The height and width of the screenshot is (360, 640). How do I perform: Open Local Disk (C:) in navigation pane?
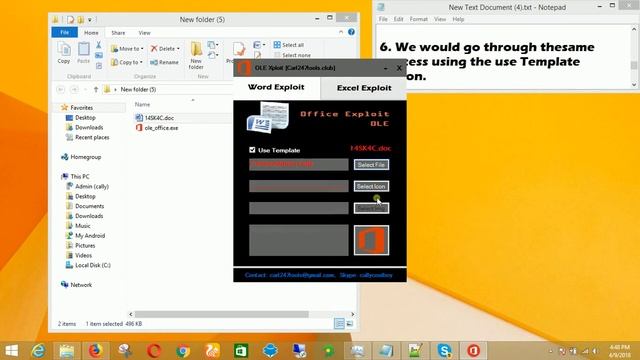(93, 265)
